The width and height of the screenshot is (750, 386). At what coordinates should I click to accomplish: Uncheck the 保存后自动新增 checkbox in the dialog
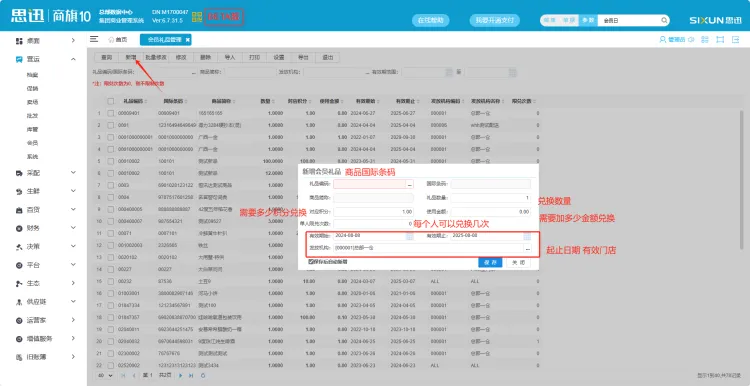311,262
